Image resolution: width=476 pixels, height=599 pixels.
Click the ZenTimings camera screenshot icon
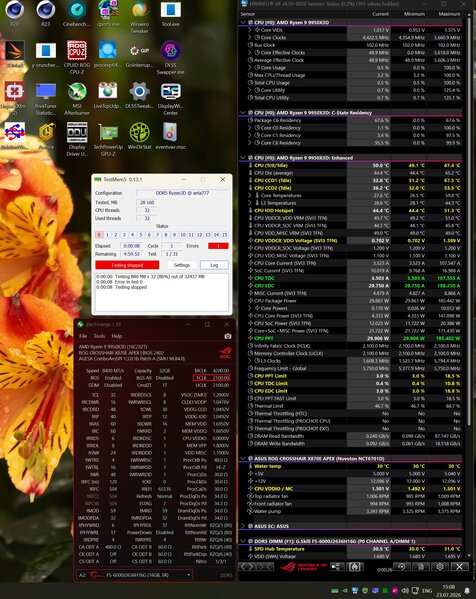pyautogui.click(x=228, y=336)
